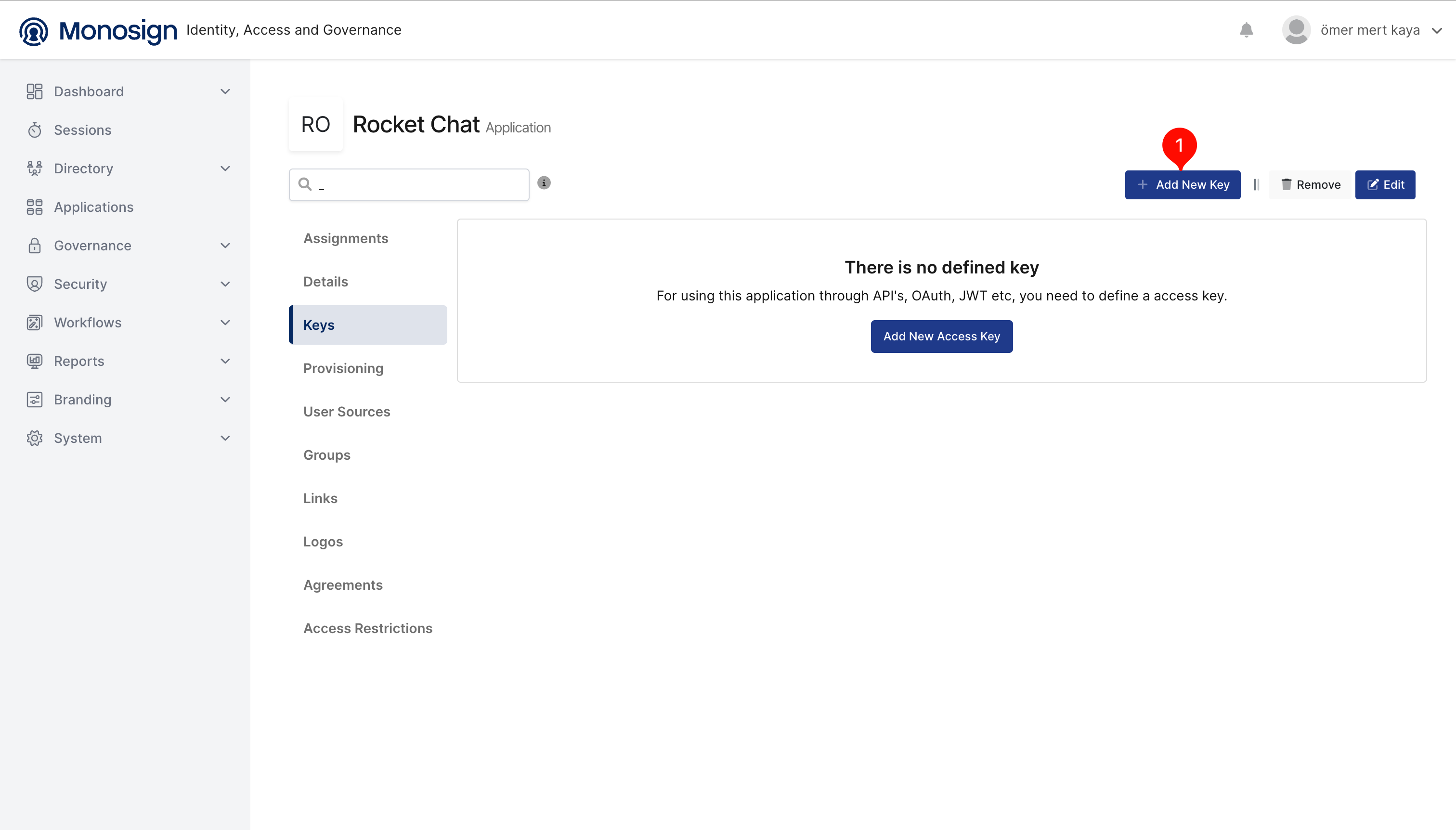Viewport: 1456px width, 830px height.
Task: Open the Links tab
Action: 368,498
